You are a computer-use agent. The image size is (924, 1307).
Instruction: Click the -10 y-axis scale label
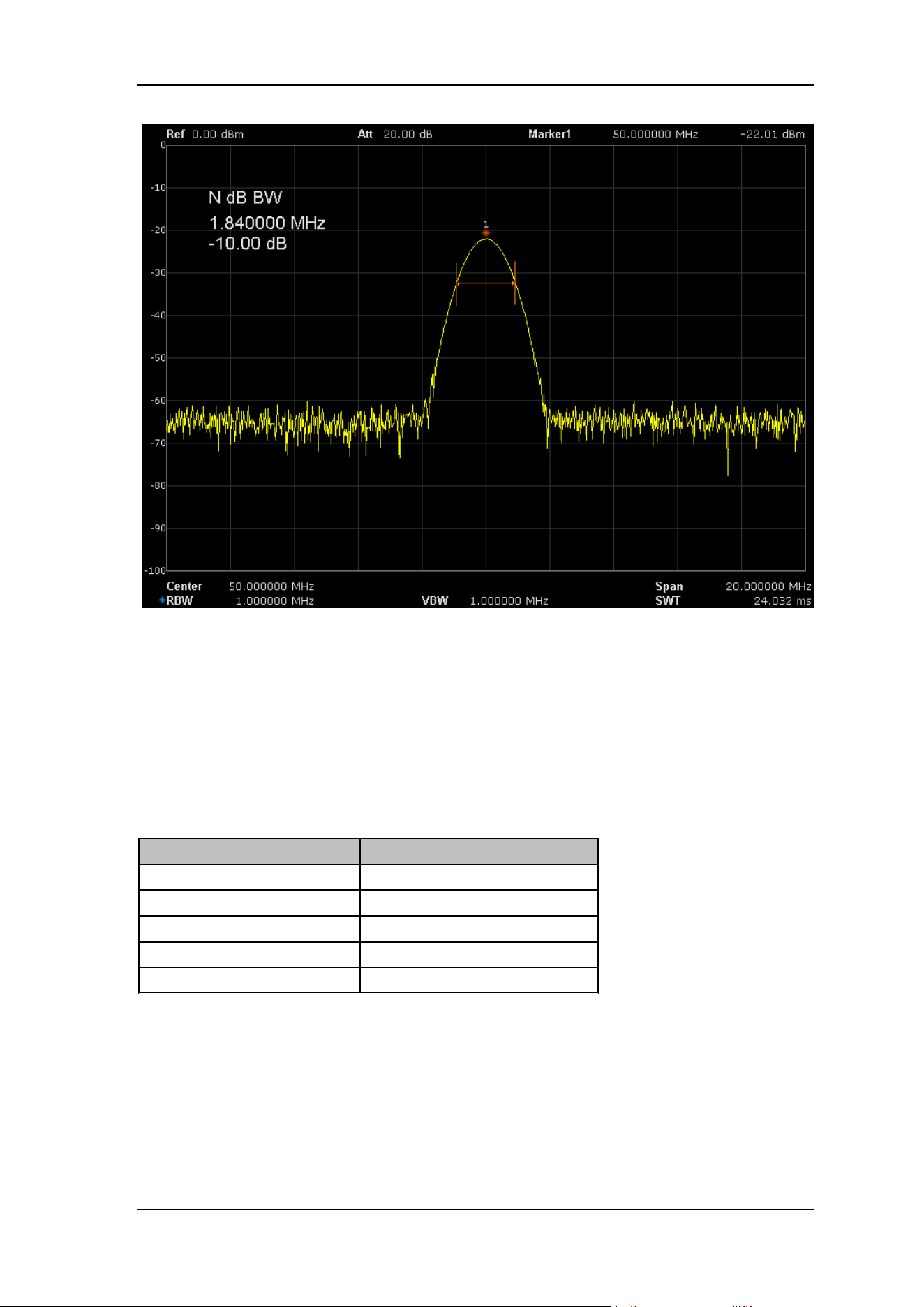coord(158,188)
